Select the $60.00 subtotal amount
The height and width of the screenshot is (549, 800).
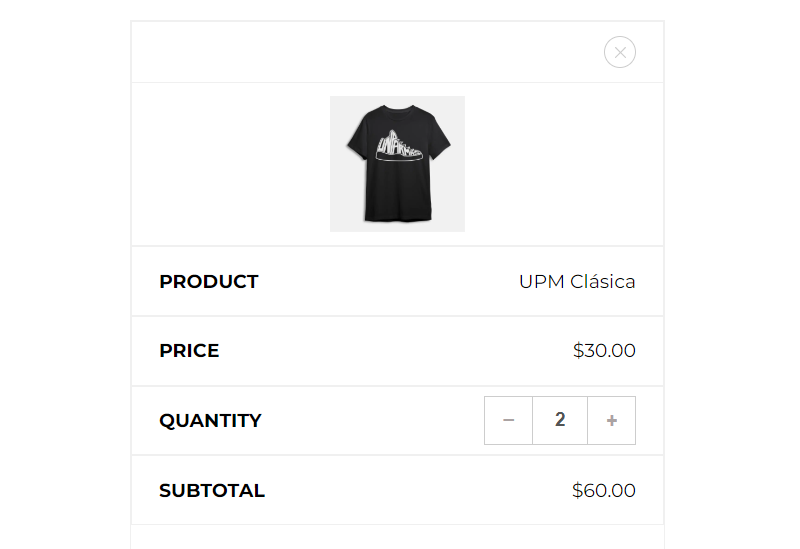pos(604,491)
